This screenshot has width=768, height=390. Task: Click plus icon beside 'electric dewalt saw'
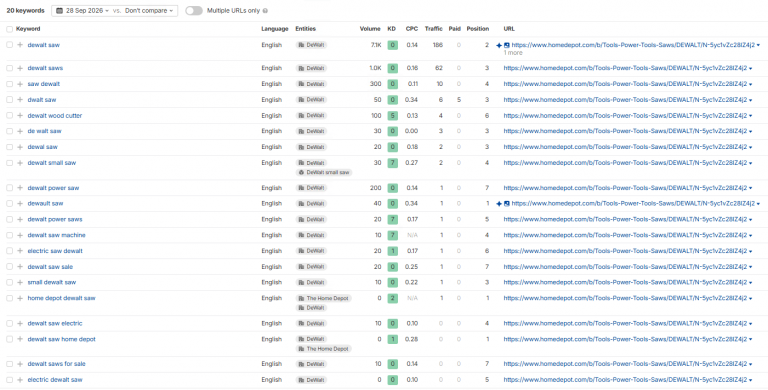click(20, 380)
